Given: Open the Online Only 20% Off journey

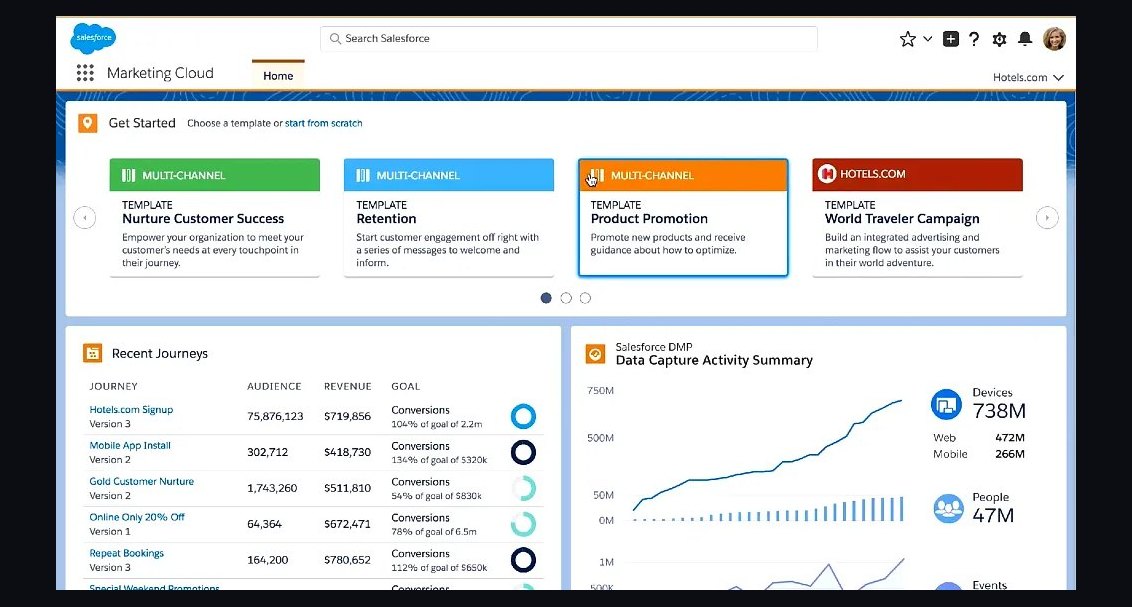Looking at the screenshot, I should tap(137, 518).
